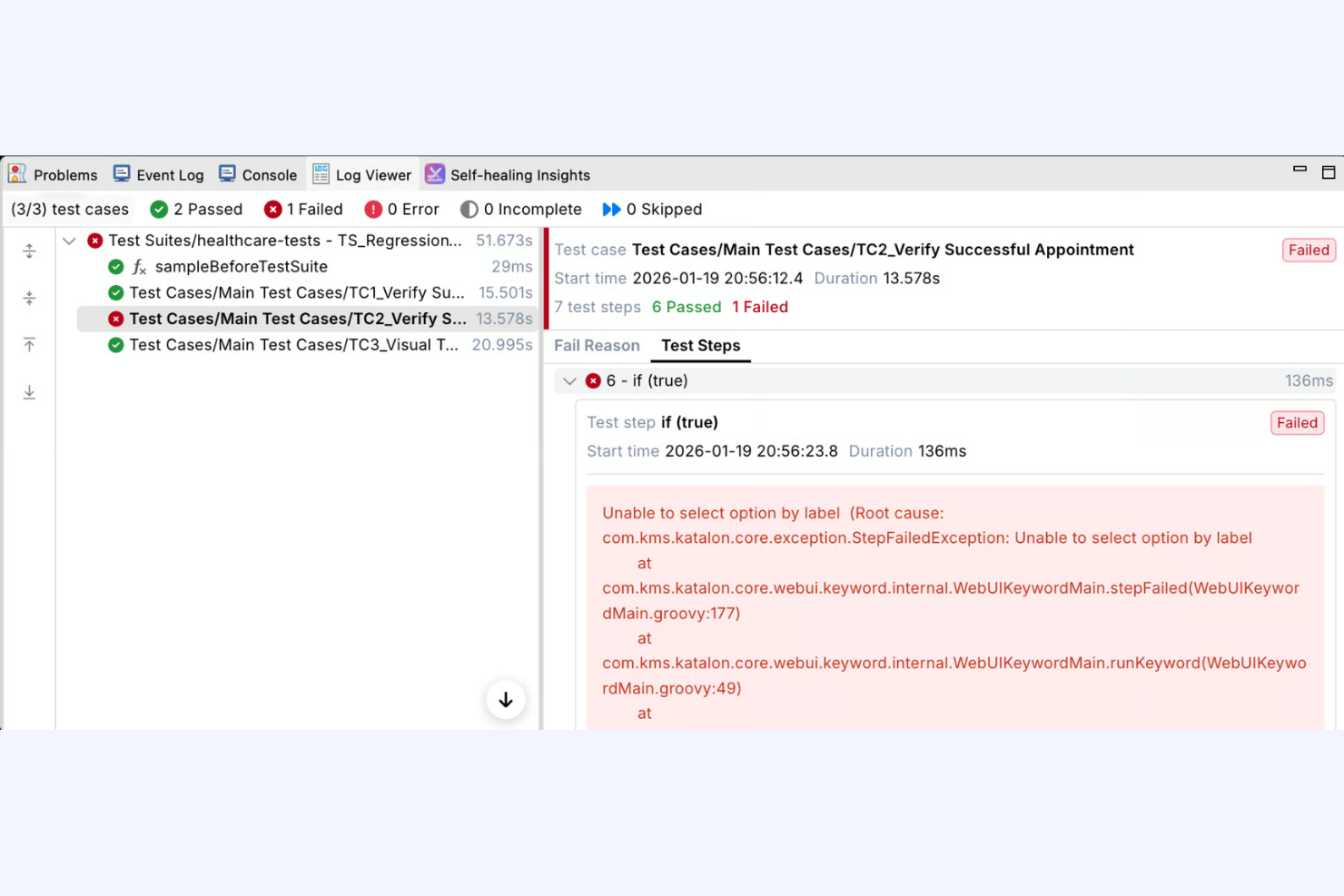Collapse the TS_Regression test suite tree node
The height and width of the screenshot is (896, 1344).
pos(69,241)
